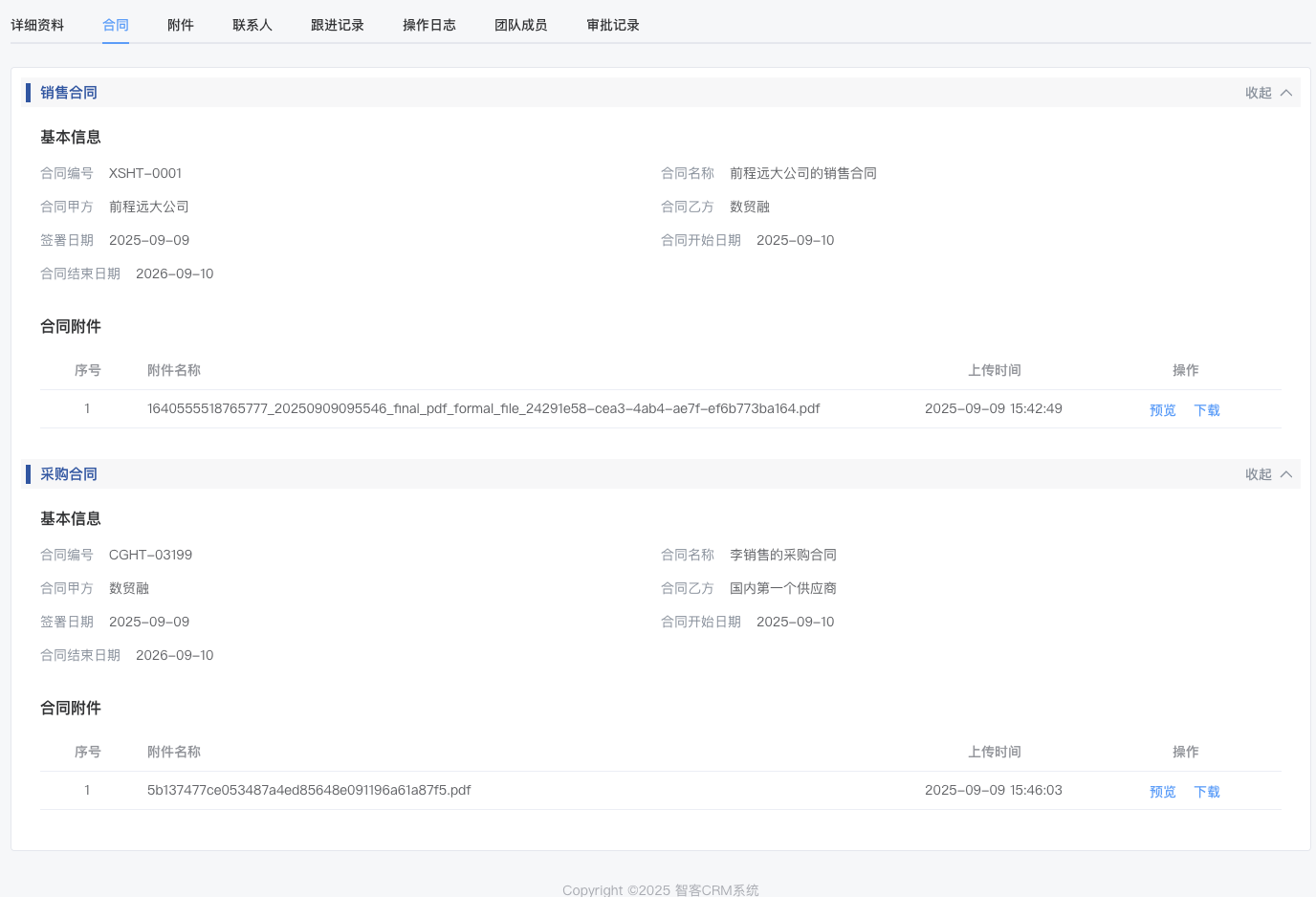The width and height of the screenshot is (1316, 897).
Task: Collapse the 销售合同 section via 收起
Action: coord(1259,93)
